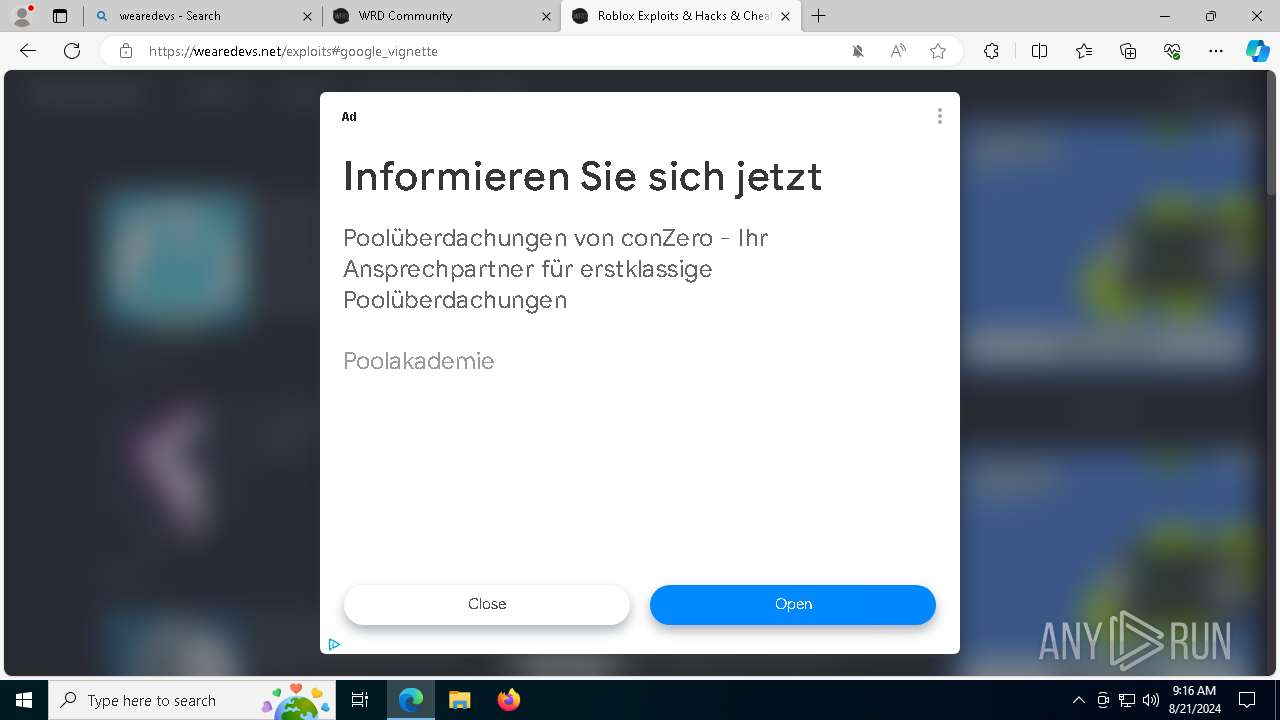Click the Poolüberdachungen von conZero description
1280x720 pixels.
(x=555, y=269)
